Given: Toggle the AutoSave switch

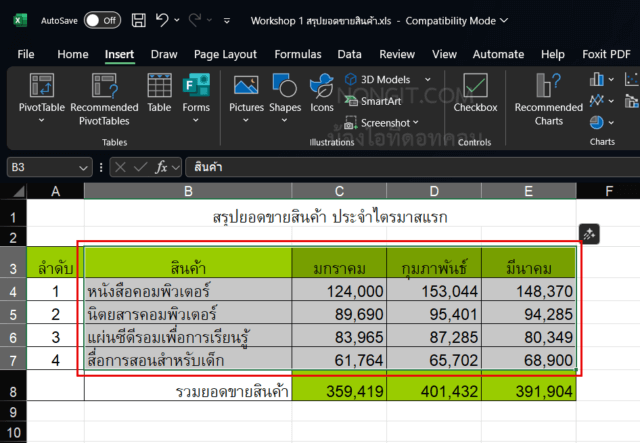Looking at the screenshot, I should tap(102, 20).
